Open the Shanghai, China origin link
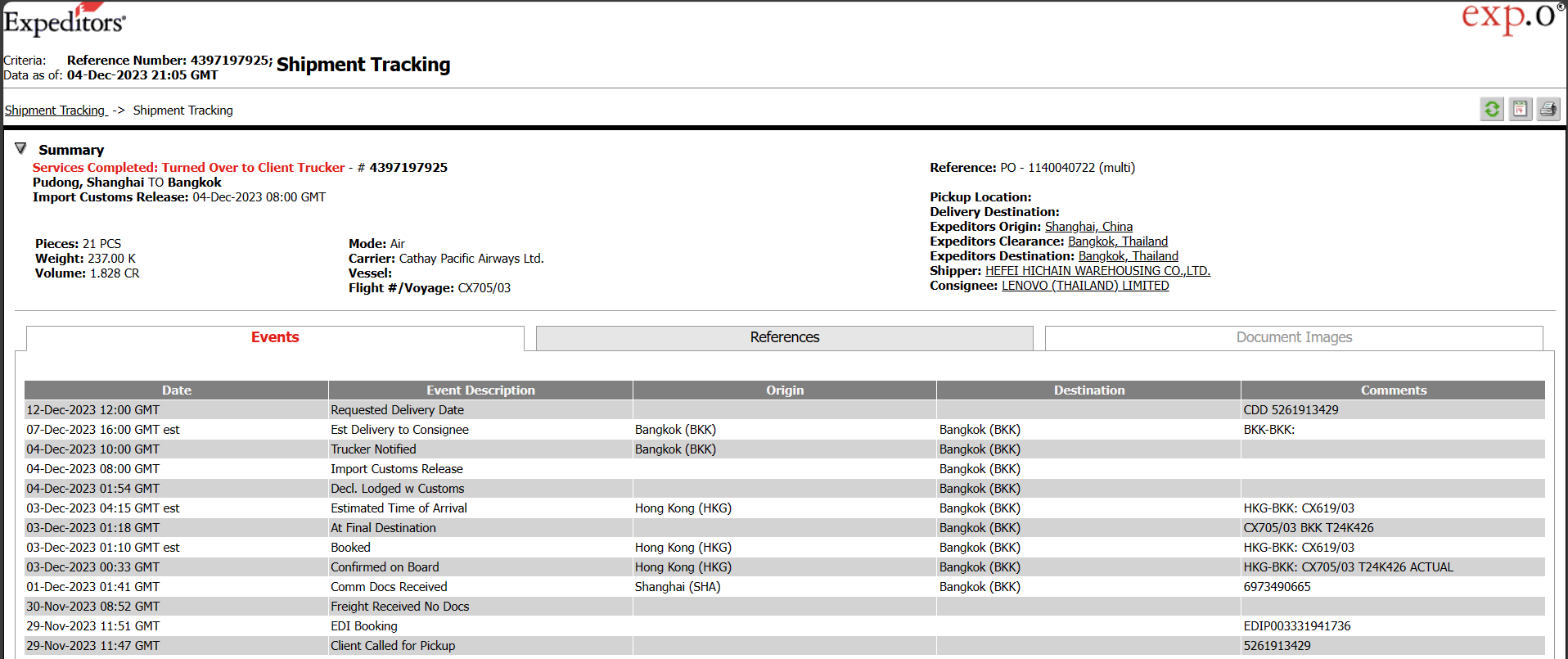 1088,227
